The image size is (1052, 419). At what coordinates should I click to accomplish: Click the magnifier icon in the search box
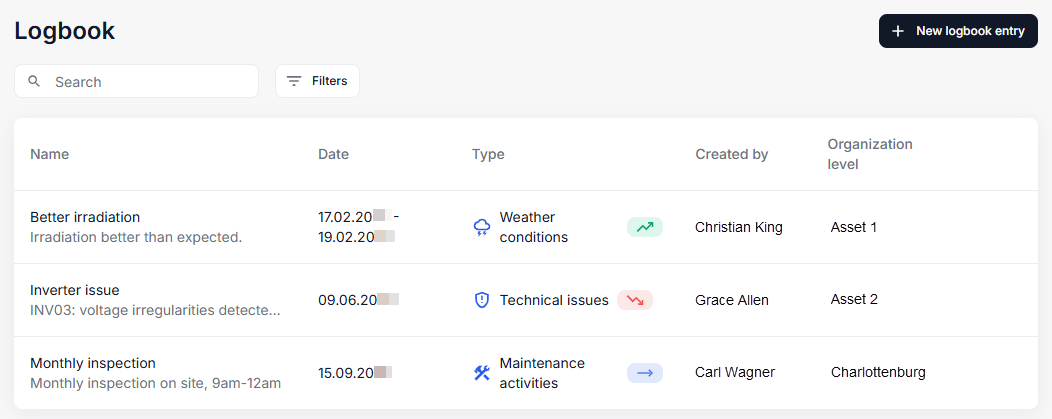coord(34,81)
